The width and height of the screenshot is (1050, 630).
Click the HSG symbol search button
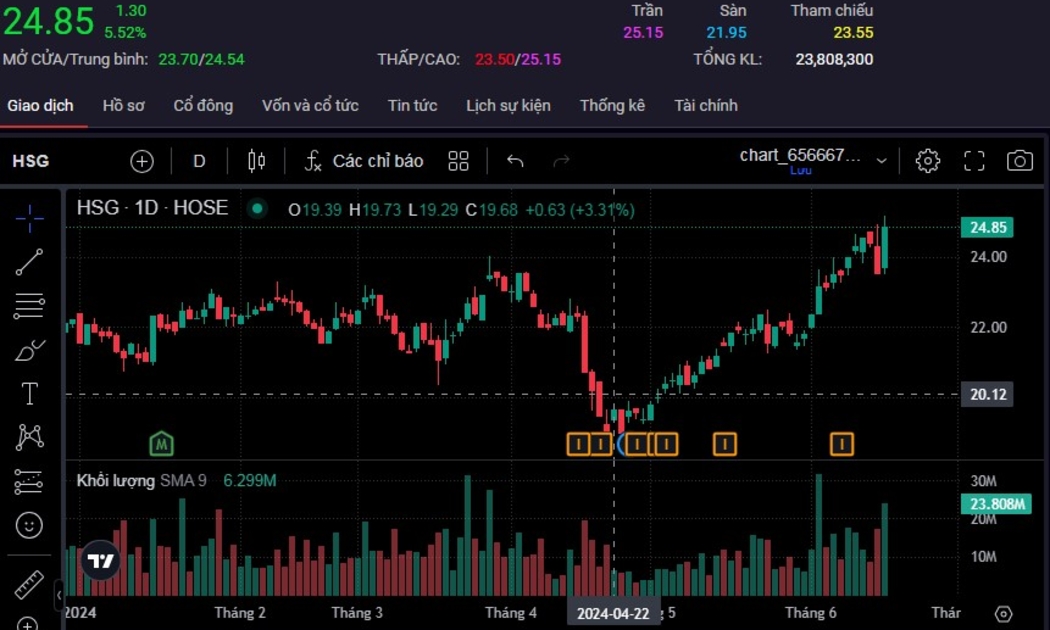click(x=31, y=161)
